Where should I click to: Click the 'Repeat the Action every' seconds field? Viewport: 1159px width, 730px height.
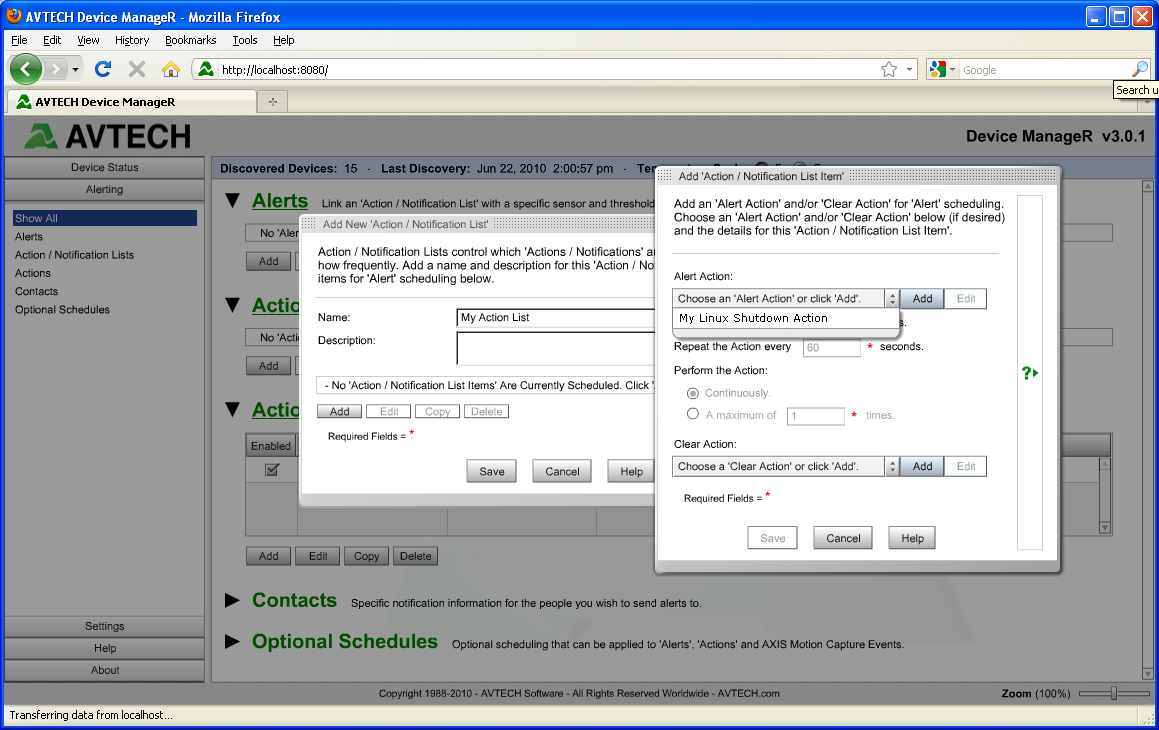click(x=832, y=347)
